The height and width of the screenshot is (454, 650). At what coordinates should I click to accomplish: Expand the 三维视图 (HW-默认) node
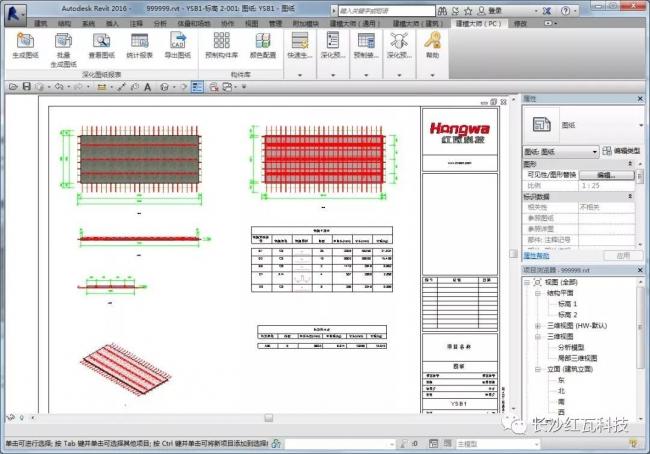[x=538, y=325]
